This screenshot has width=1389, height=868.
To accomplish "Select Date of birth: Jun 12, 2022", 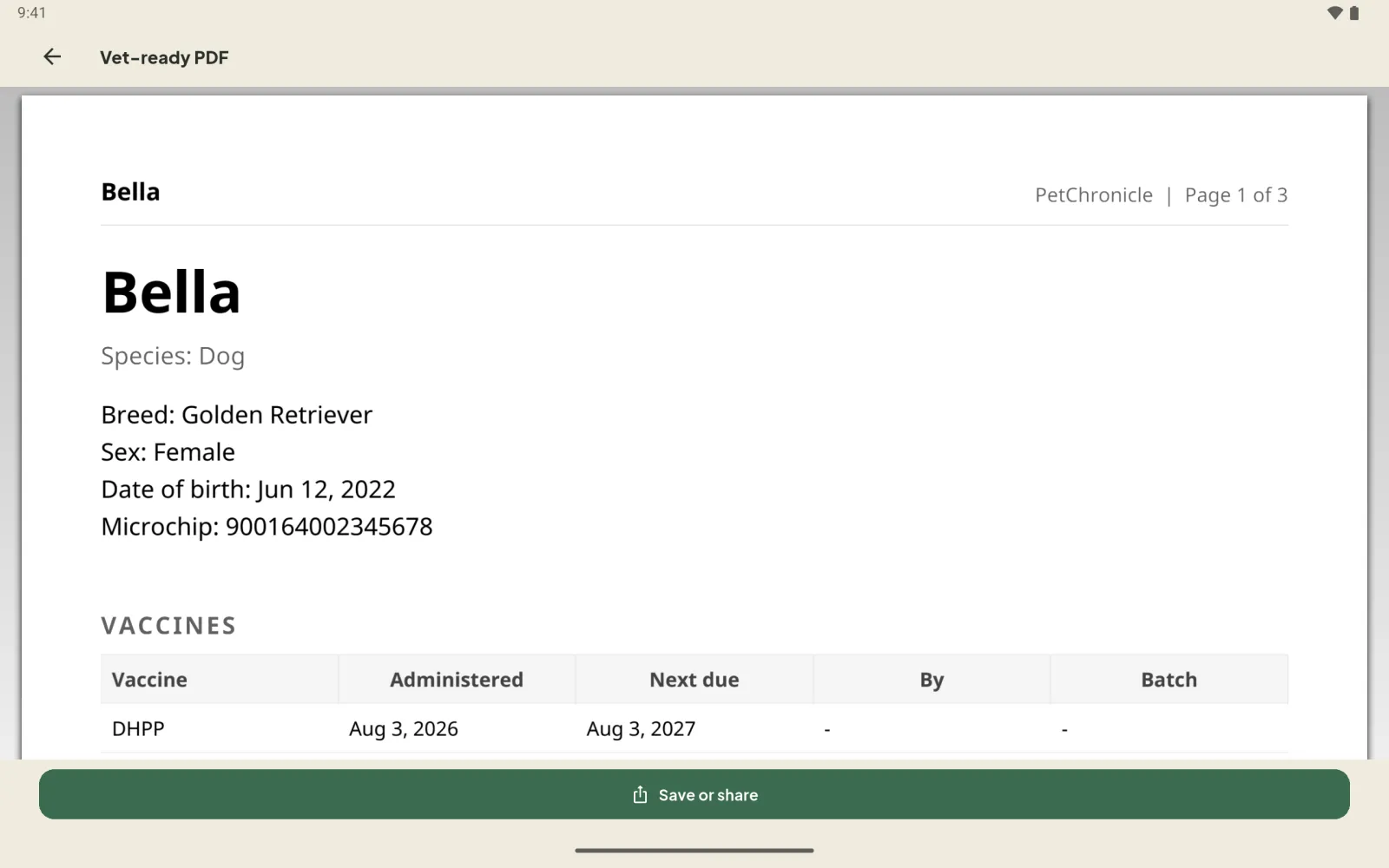I will 248,490.
